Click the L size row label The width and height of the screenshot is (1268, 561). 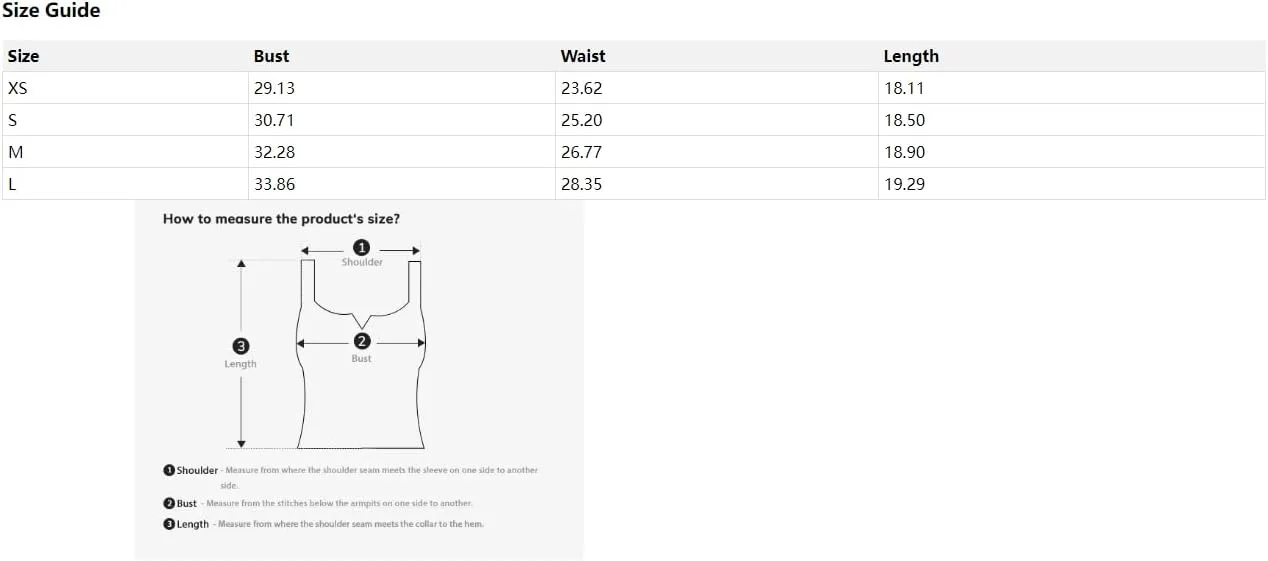pos(126,184)
